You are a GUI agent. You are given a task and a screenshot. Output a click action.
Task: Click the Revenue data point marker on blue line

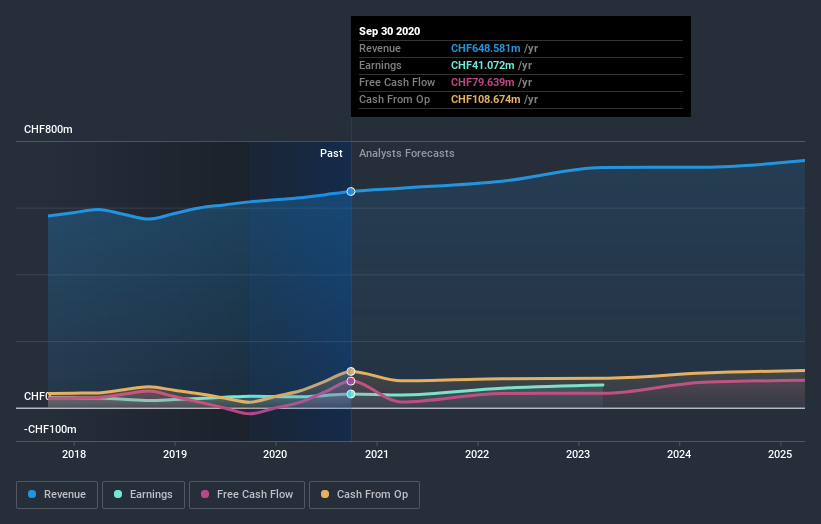tap(351, 192)
